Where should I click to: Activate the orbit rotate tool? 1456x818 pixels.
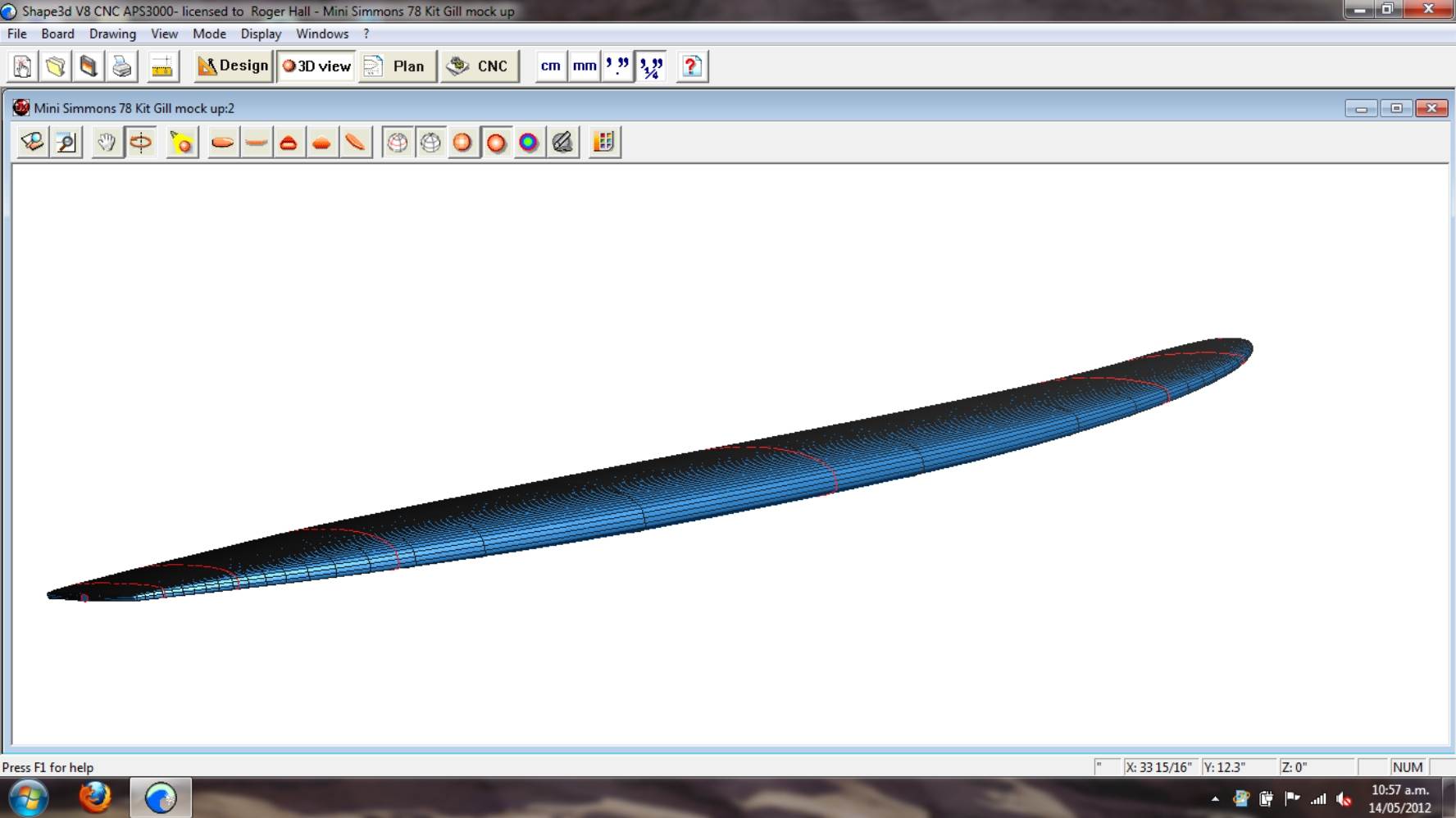(x=141, y=143)
